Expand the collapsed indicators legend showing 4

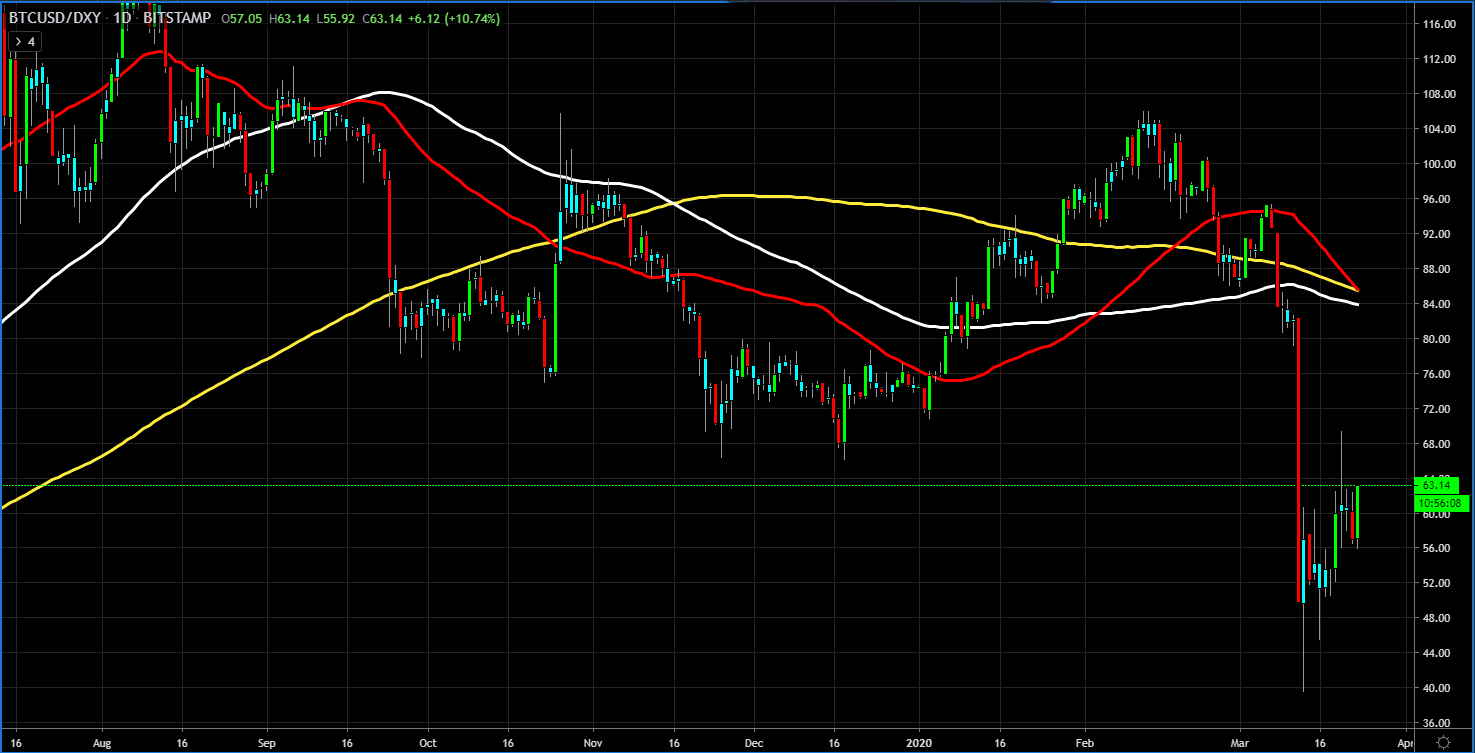25,41
